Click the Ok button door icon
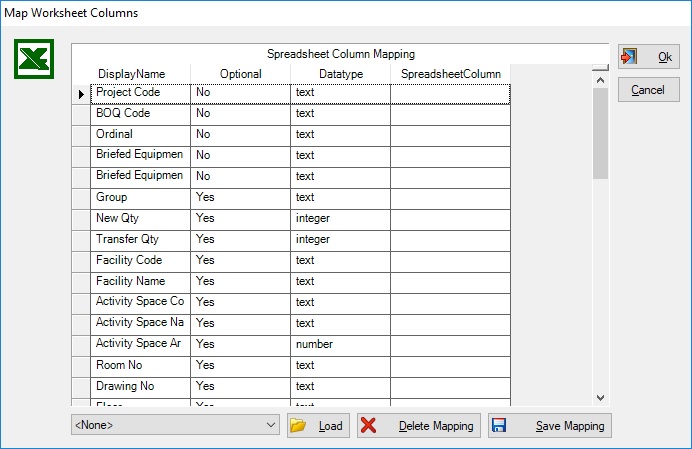This screenshot has width=692, height=449. pyautogui.click(x=630, y=57)
